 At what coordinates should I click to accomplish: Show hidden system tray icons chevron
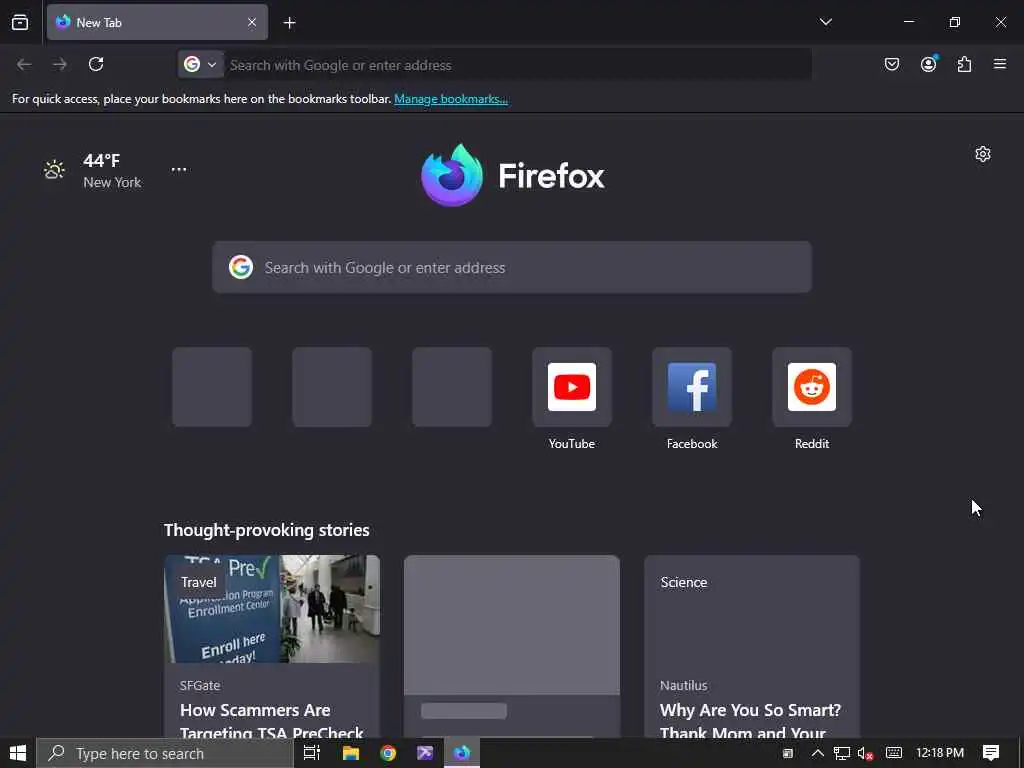point(817,753)
